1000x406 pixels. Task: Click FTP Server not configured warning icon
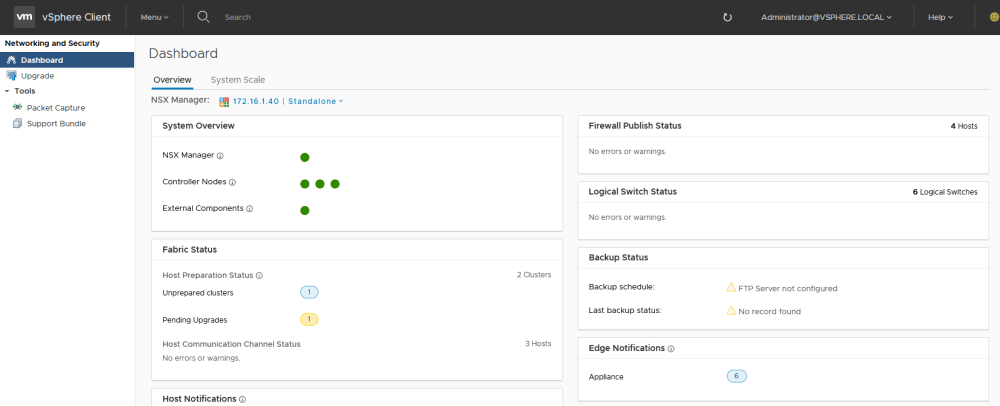click(x=731, y=287)
